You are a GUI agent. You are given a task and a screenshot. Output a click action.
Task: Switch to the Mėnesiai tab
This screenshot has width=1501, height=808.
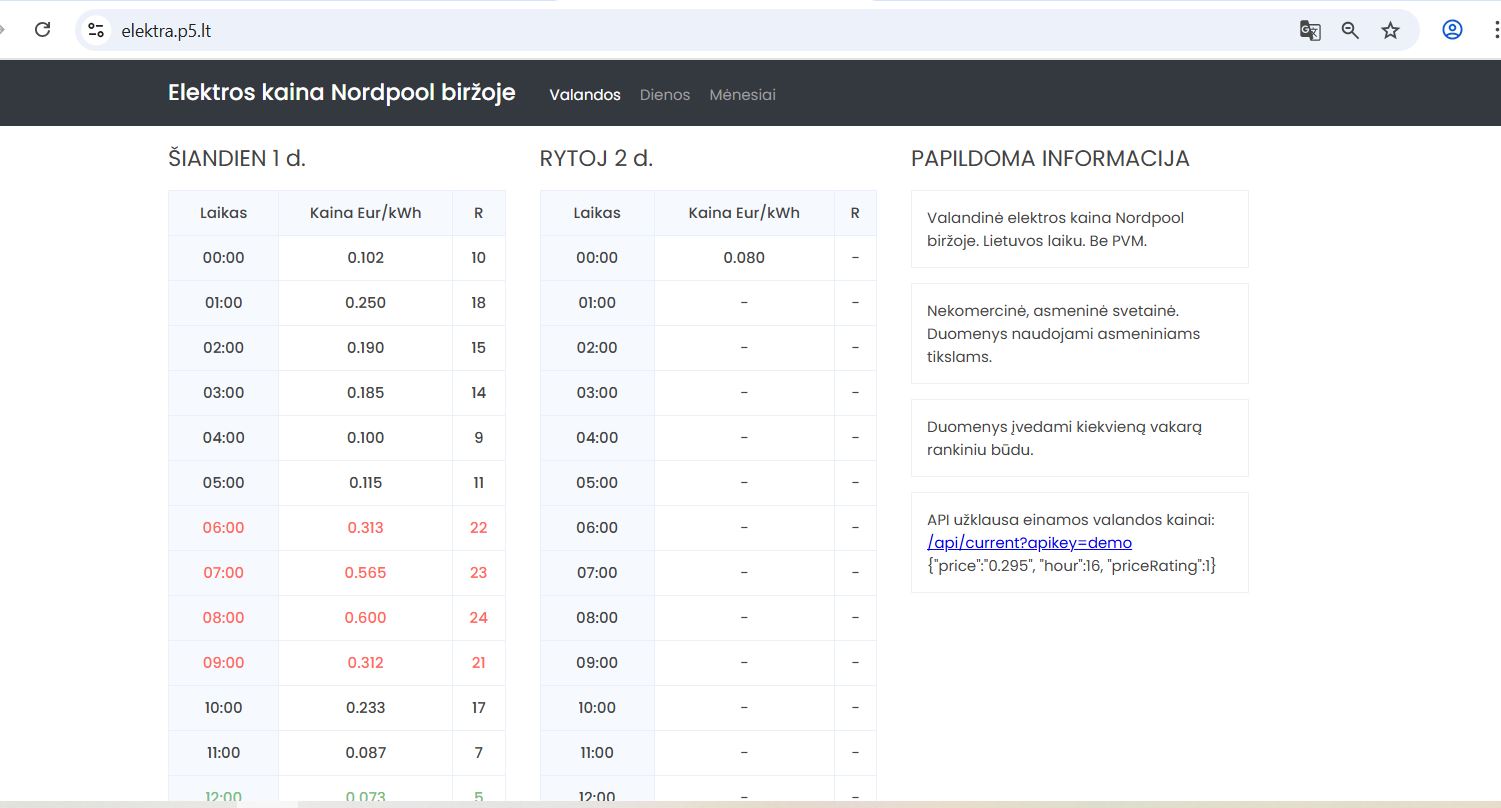[x=742, y=95]
